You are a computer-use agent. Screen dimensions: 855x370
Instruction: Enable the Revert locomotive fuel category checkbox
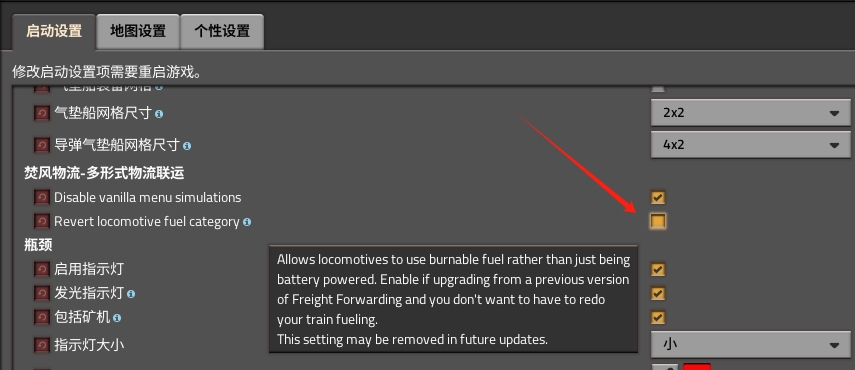click(x=658, y=221)
